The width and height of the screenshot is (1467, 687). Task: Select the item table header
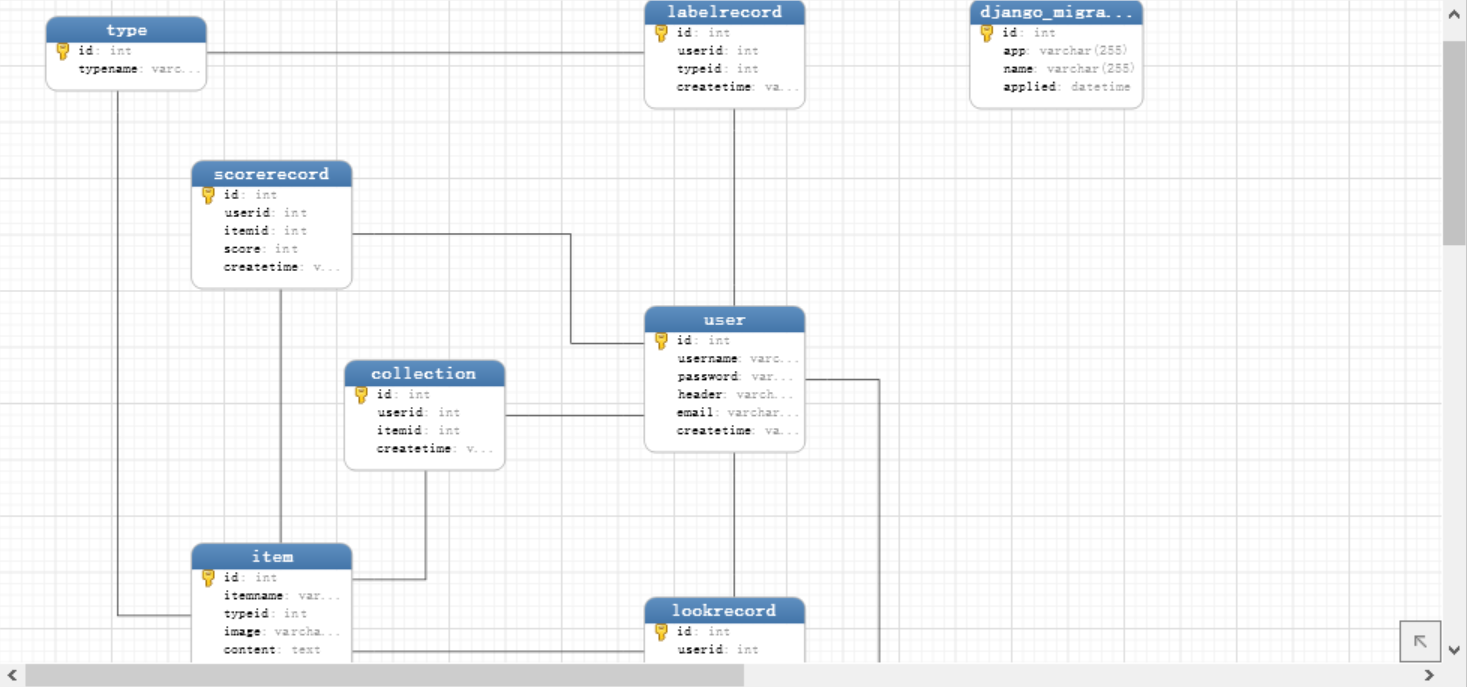(x=272, y=556)
